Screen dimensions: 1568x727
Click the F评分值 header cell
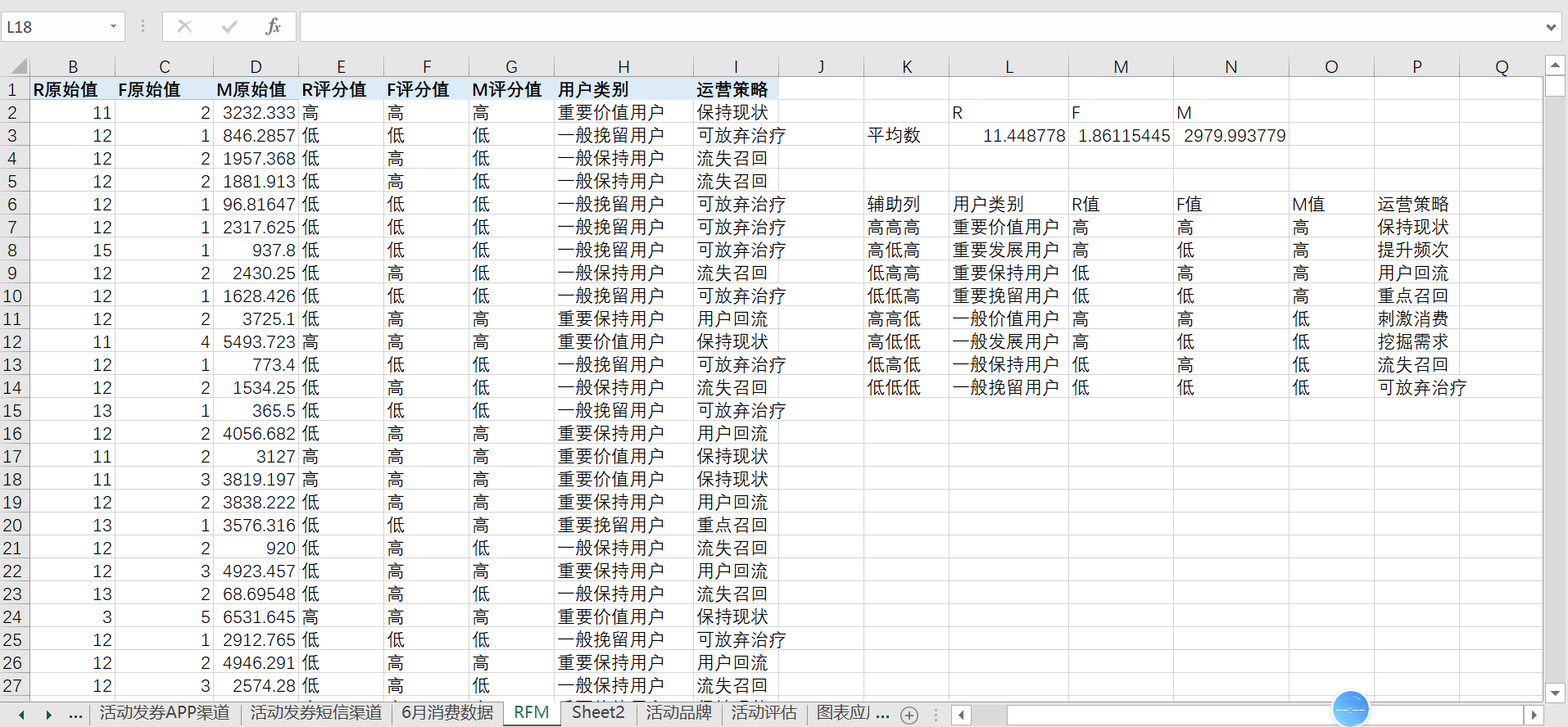point(427,89)
